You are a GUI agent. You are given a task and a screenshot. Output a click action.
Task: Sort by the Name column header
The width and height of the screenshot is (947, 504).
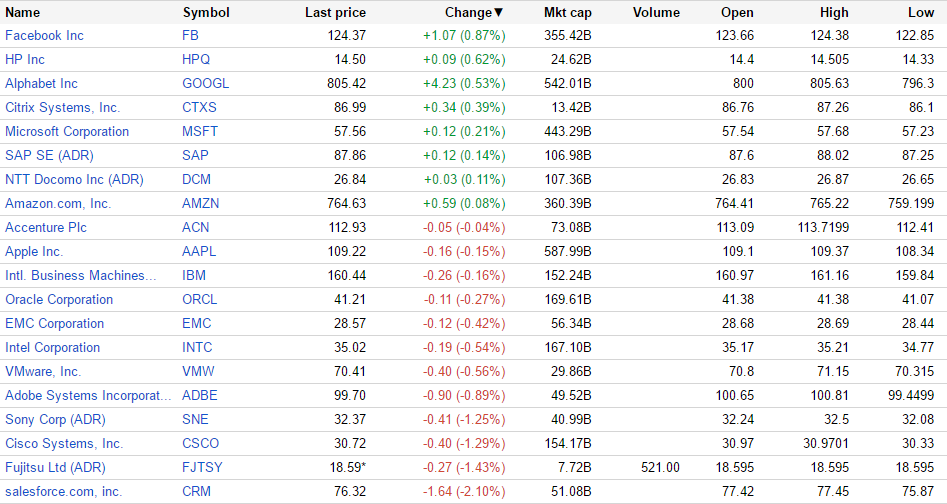point(23,13)
